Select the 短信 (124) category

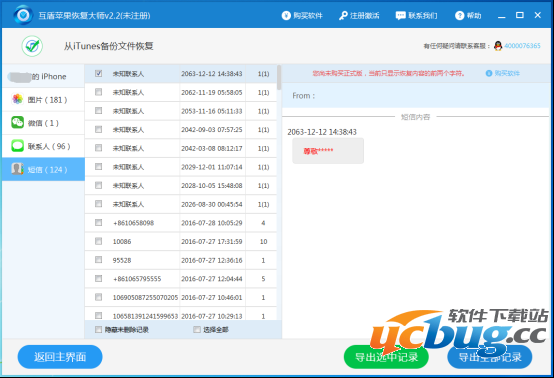43,170
